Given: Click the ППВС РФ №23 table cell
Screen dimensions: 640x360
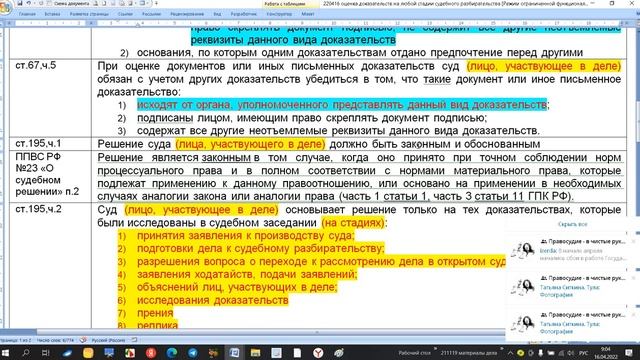Looking at the screenshot, I should tap(50, 176).
